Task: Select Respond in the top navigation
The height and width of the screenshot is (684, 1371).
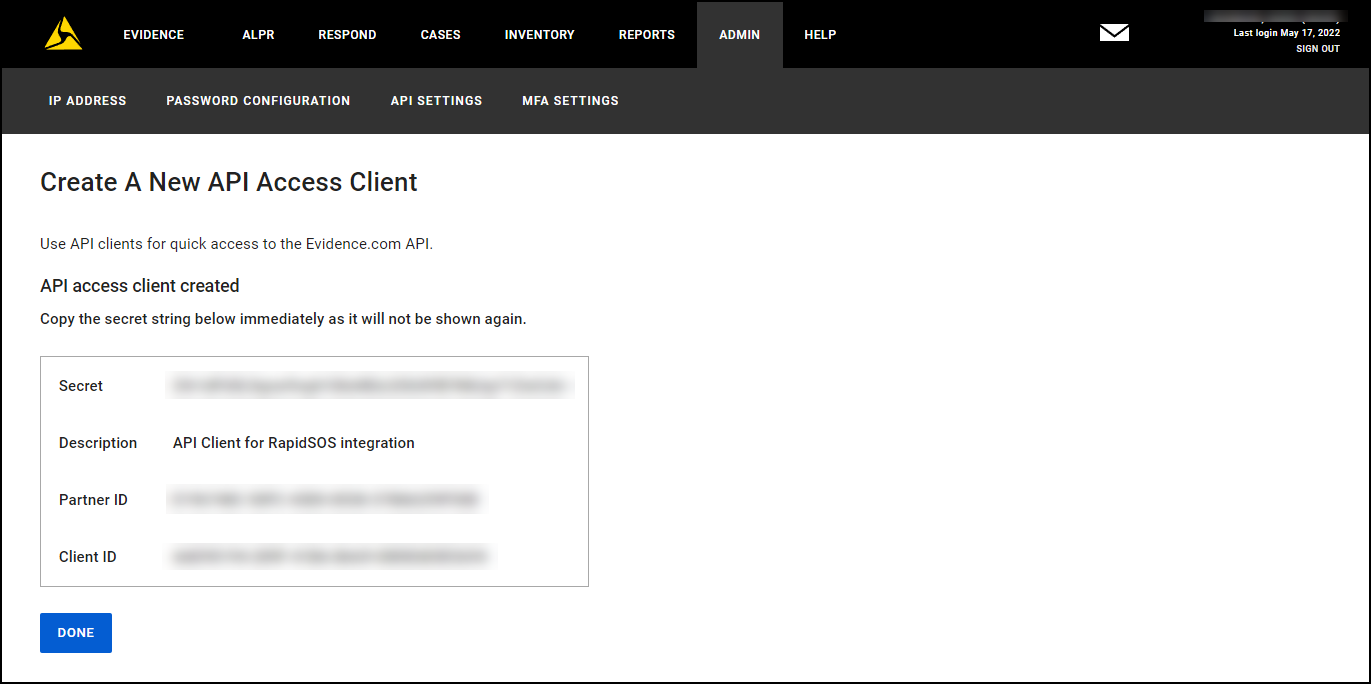Action: (347, 35)
